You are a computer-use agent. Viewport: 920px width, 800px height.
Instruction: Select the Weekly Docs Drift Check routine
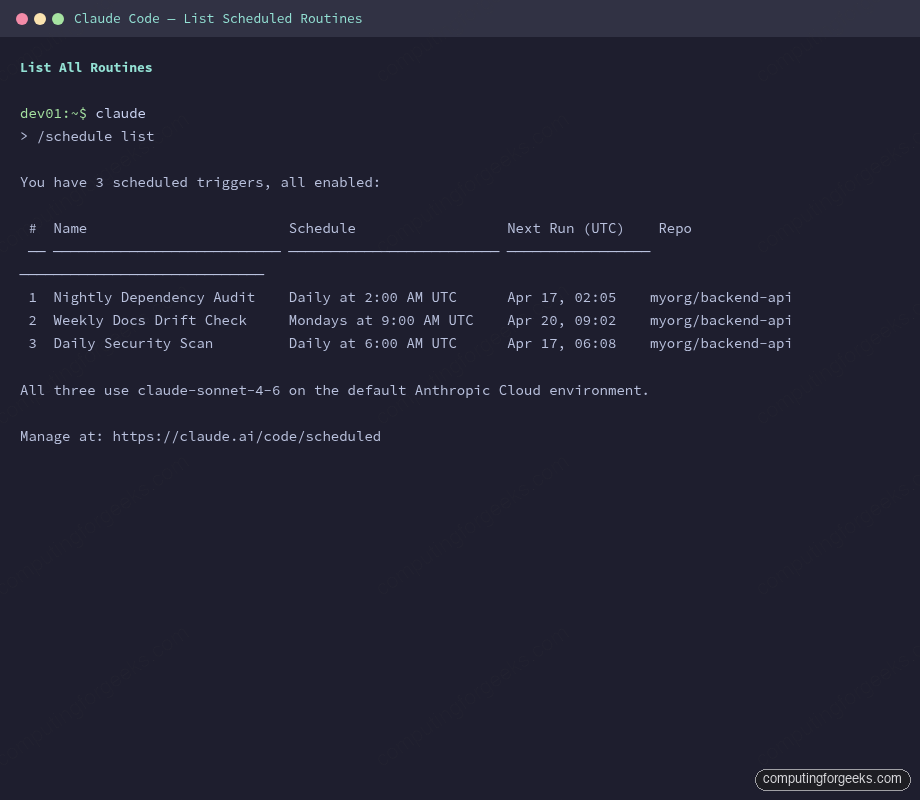(x=150, y=320)
